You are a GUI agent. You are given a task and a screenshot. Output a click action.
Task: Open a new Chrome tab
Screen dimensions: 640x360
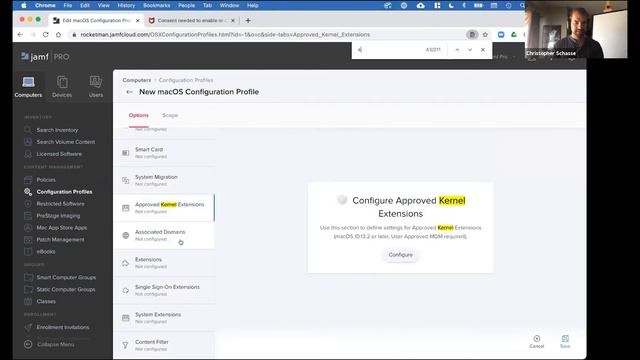pyautogui.click(x=248, y=20)
